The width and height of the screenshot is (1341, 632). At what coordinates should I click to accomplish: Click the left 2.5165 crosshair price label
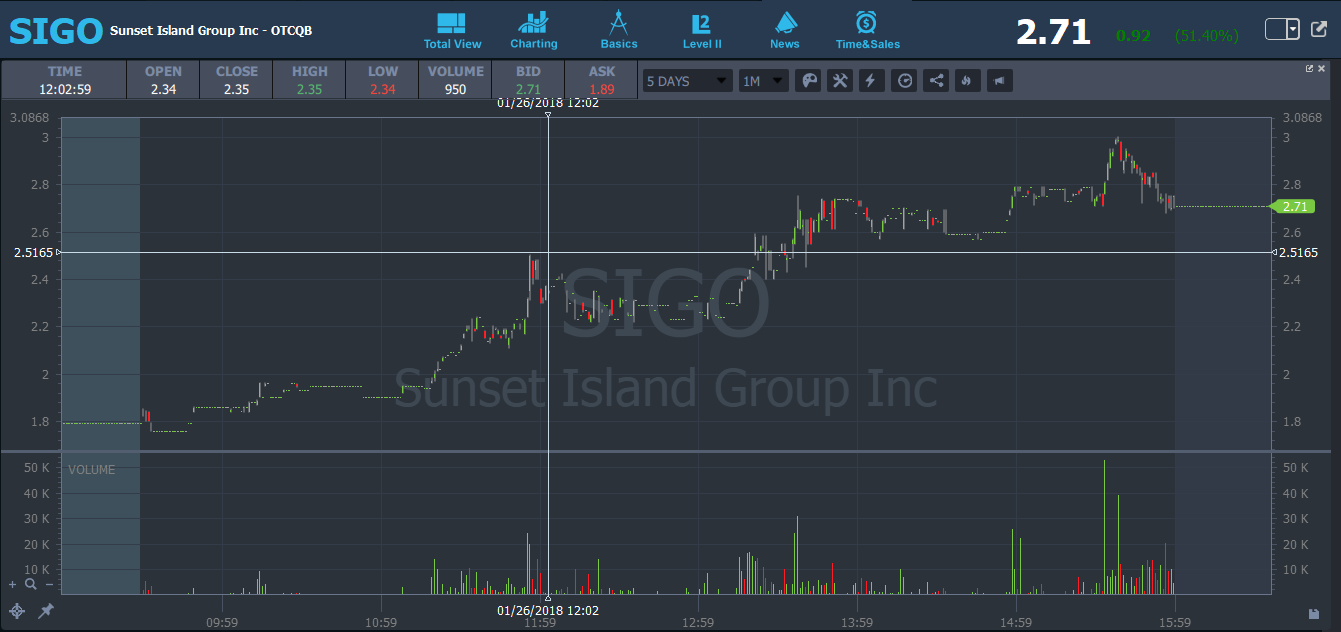pos(34,253)
